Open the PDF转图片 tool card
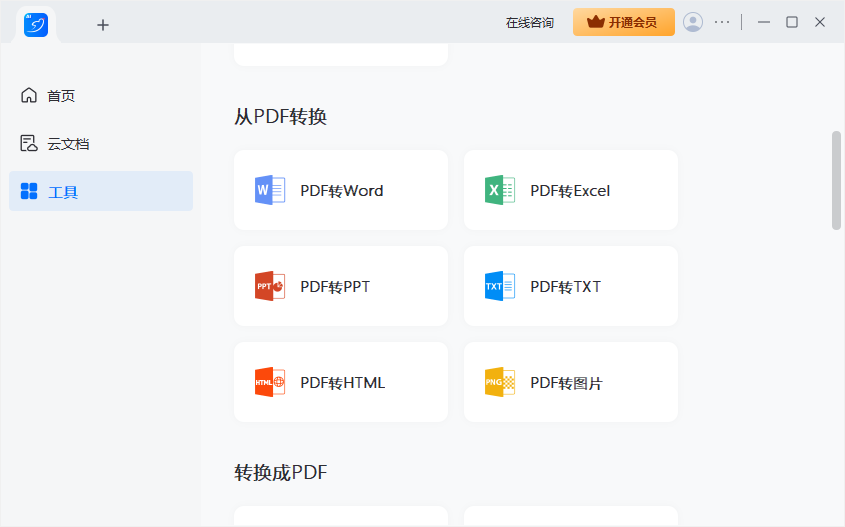Image resolution: width=845 pixels, height=527 pixels. click(x=571, y=382)
